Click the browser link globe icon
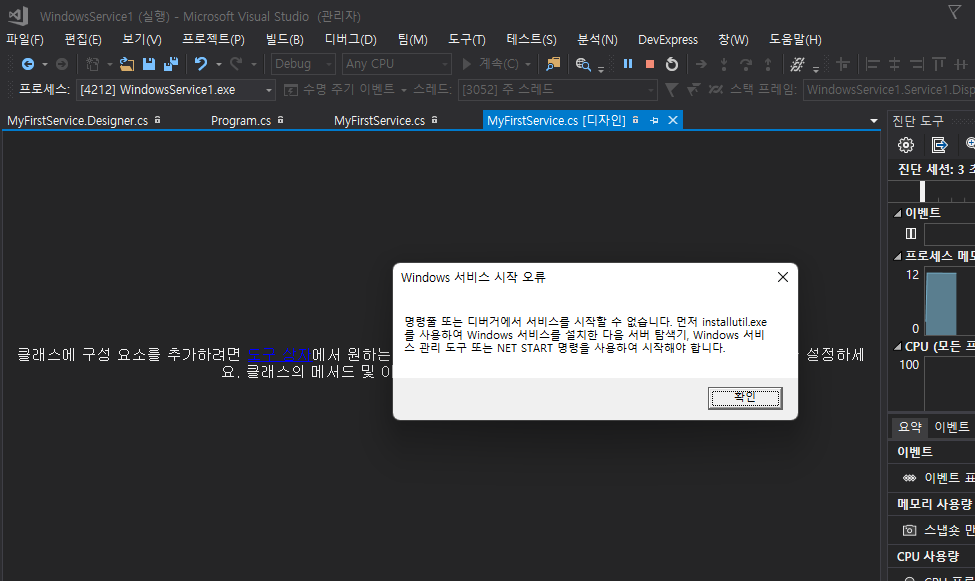The height and width of the screenshot is (581, 975). [583, 64]
